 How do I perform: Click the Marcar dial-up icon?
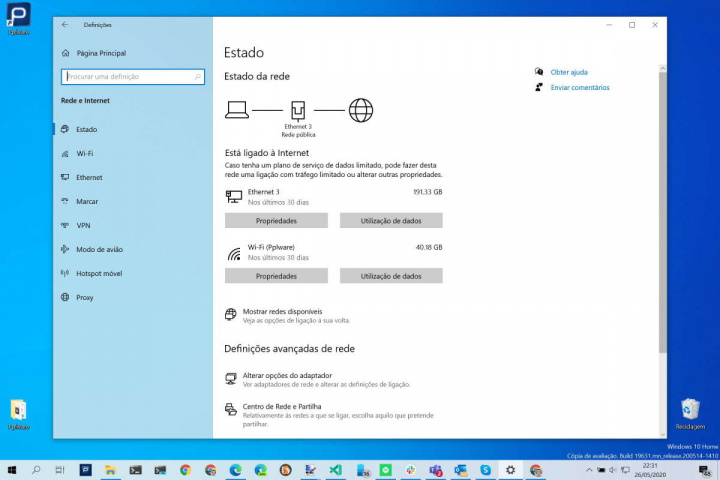coord(65,201)
